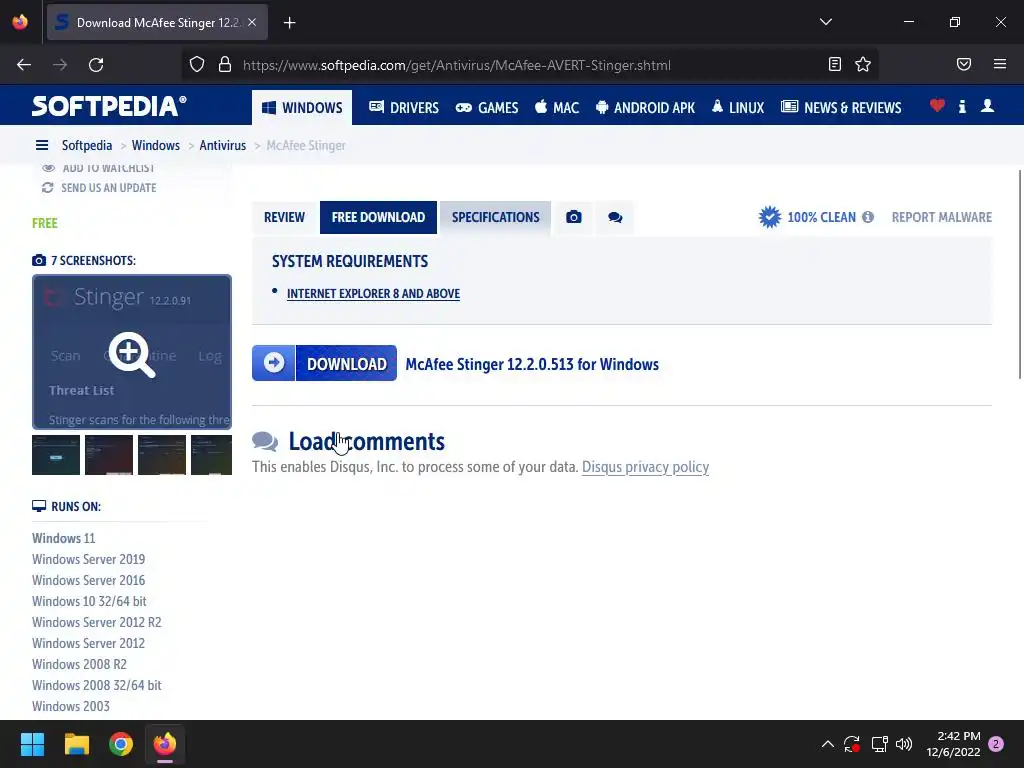Open Google Chrome from the taskbar
The image size is (1024, 768).
[x=121, y=744]
